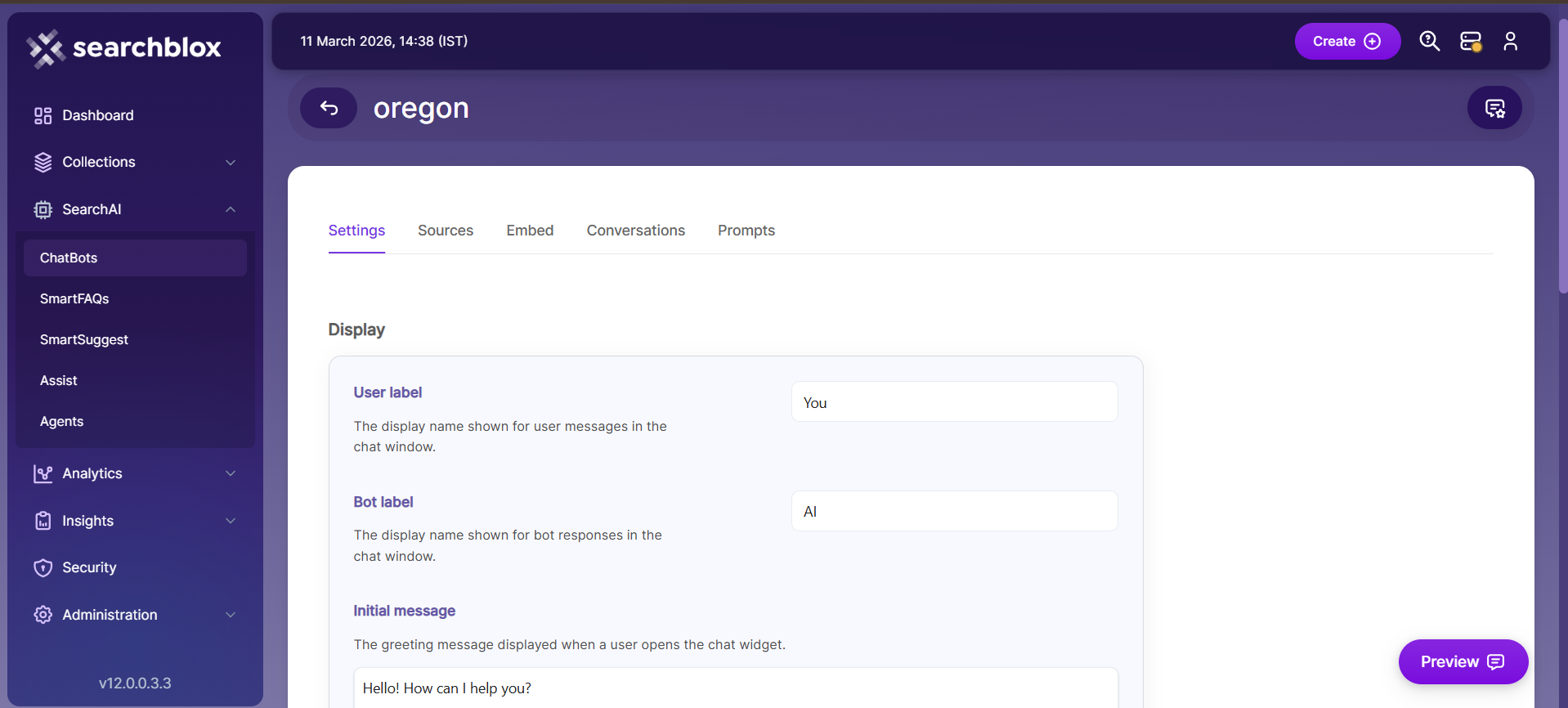The height and width of the screenshot is (708, 1568).
Task: Click the Dashboard label
Action: click(98, 115)
